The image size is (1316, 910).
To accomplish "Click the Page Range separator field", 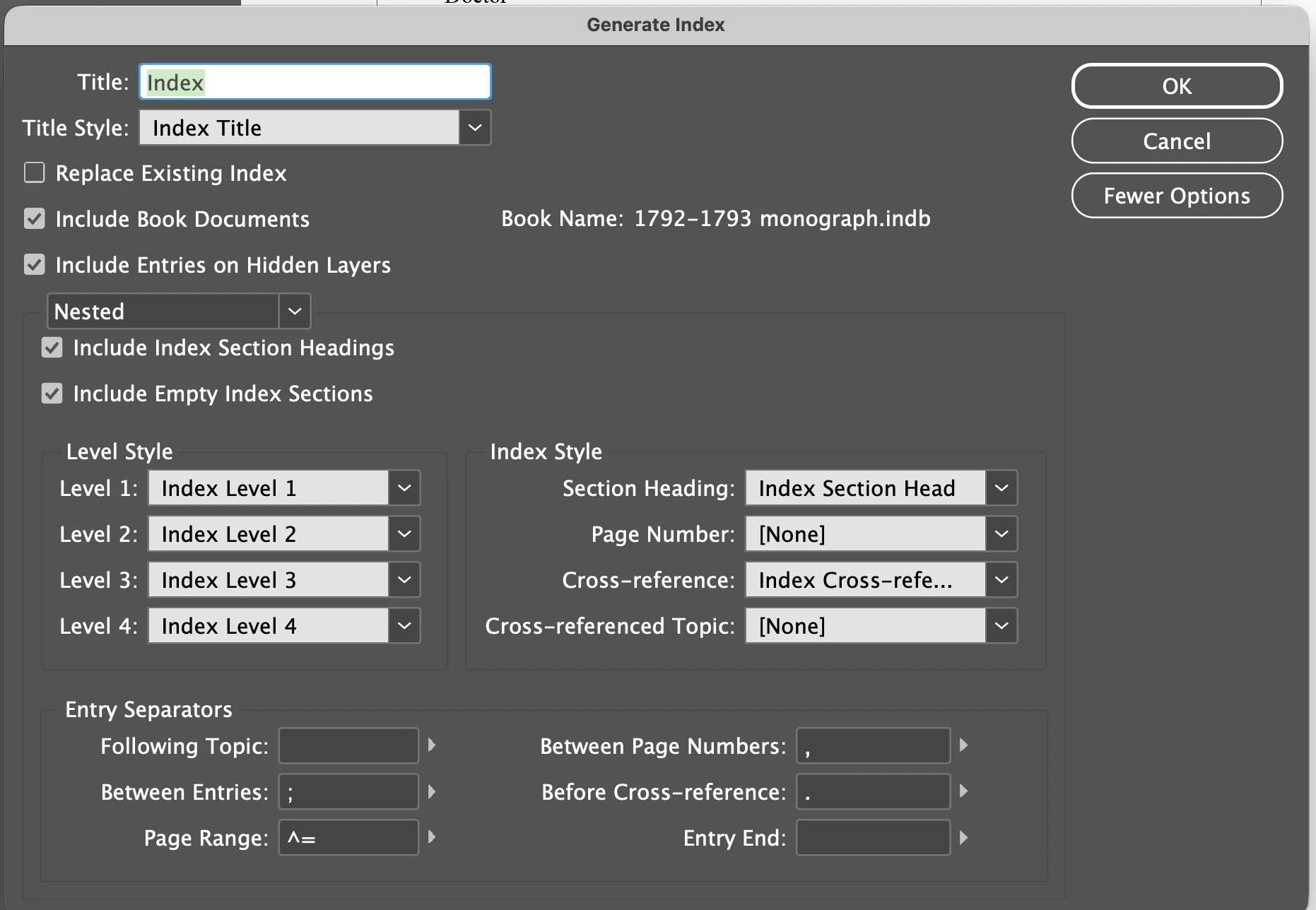I will click(348, 838).
